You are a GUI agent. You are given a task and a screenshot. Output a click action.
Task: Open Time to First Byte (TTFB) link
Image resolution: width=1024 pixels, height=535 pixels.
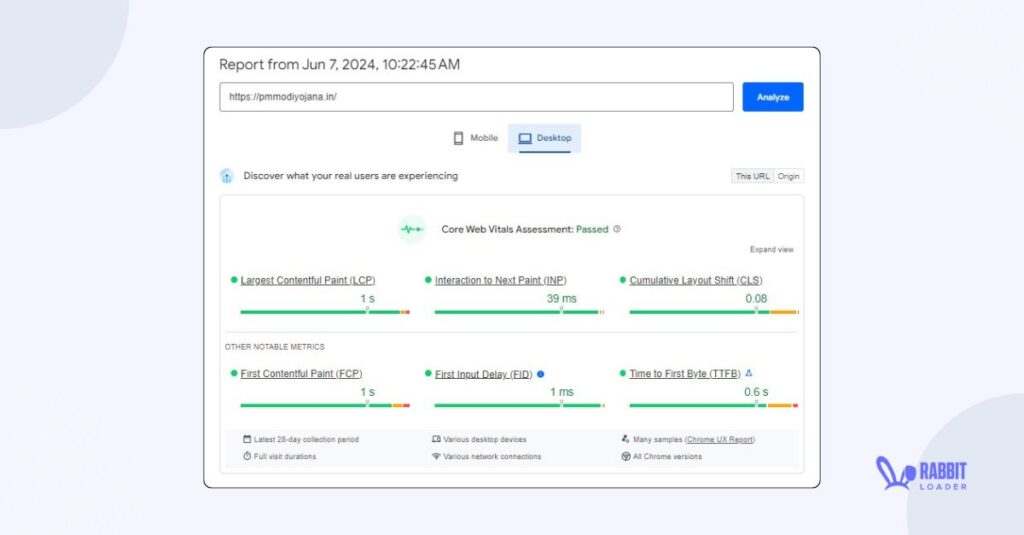click(x=684, y=374)
